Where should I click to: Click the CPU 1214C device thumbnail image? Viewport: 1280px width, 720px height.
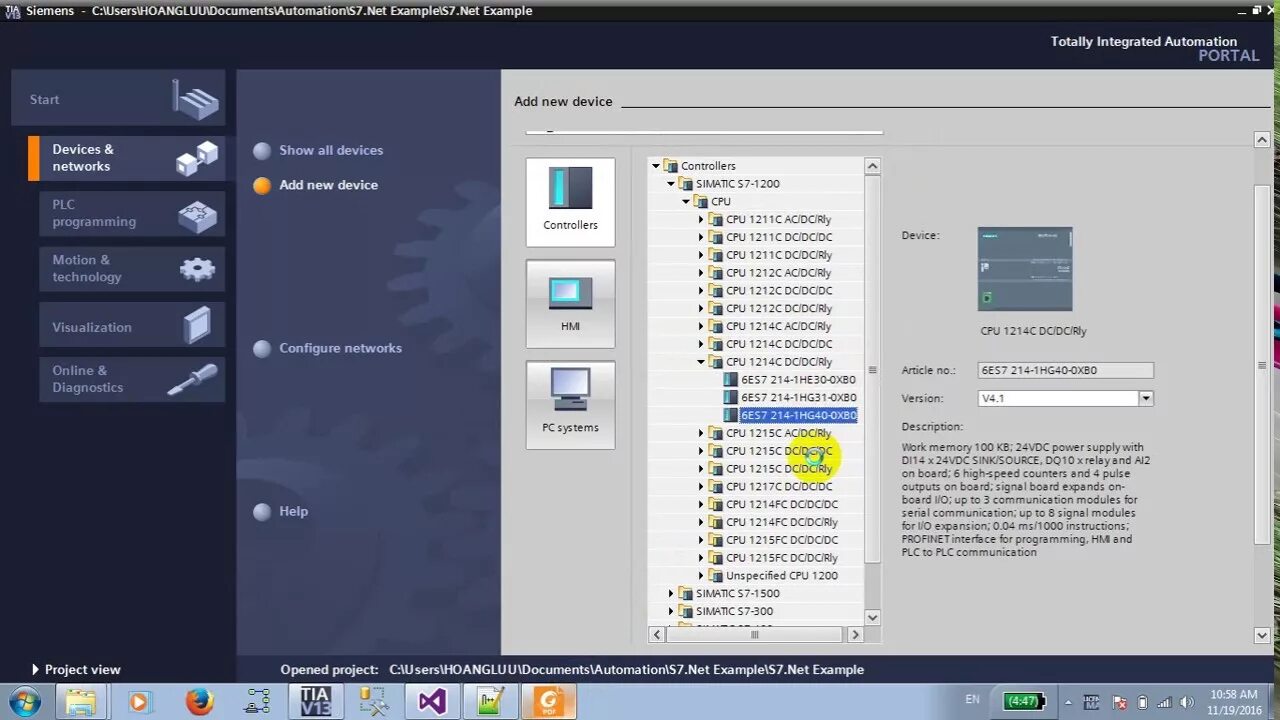coord(1025,268)
